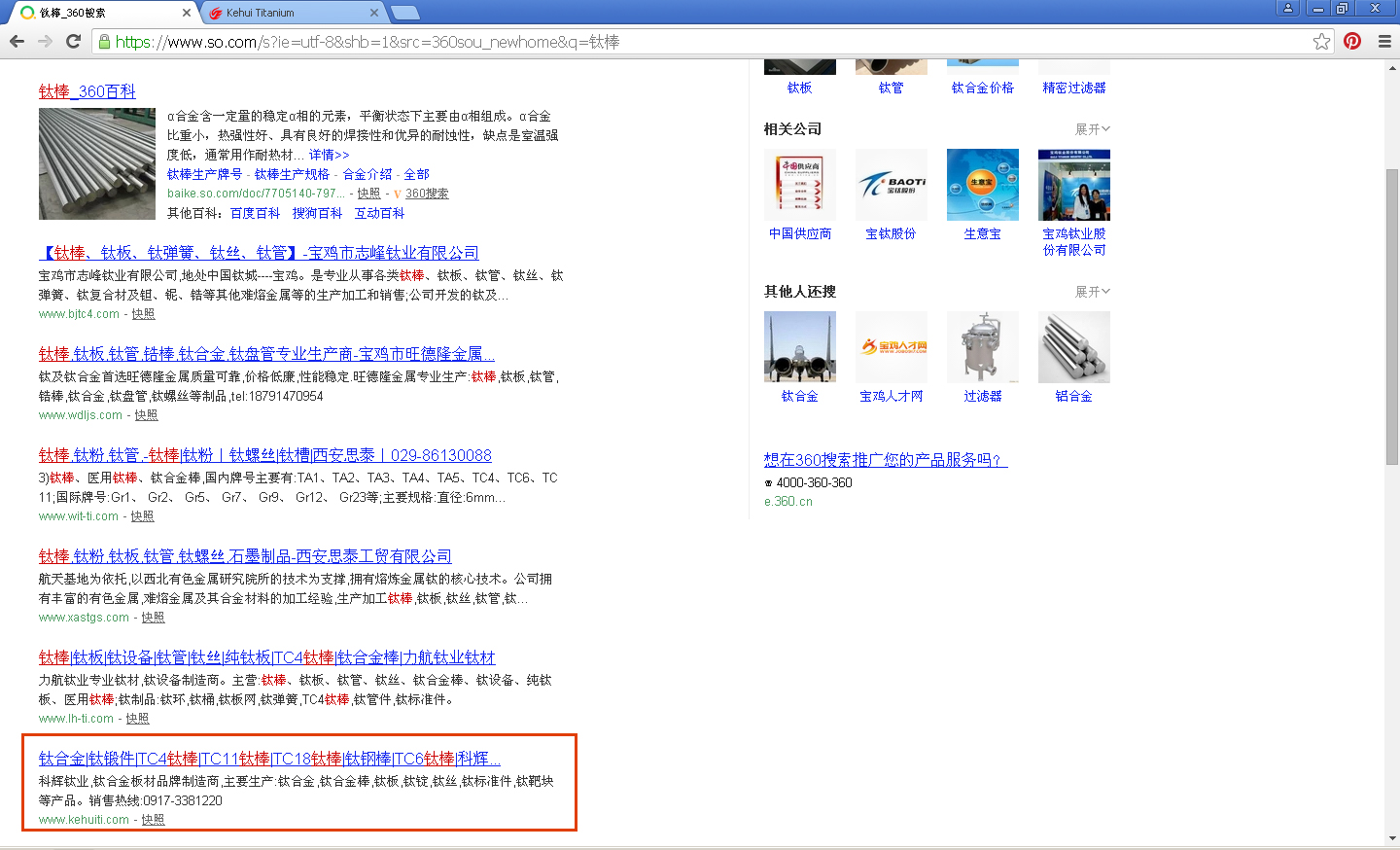Open the 科辉 TC4钛棒 result title
Viewport: 1400px width, 850px height.
pyautogui.click(x=270, y=758)
